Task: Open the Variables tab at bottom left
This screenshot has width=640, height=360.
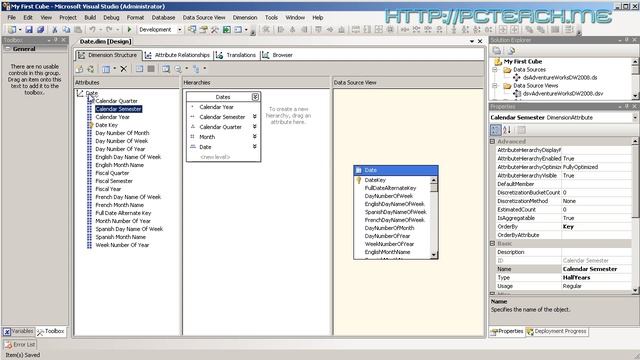Action: (18, 331)
